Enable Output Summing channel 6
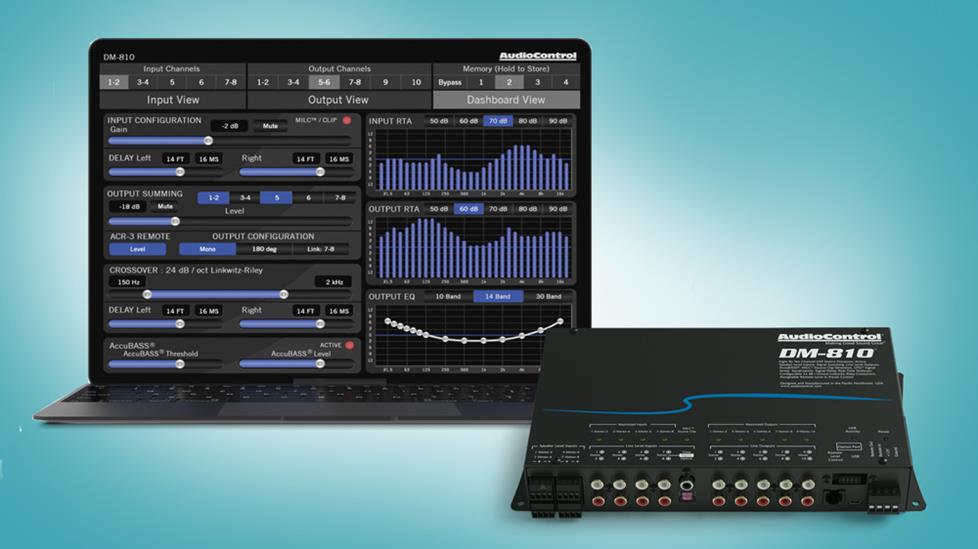Image resolution: width=978 pixels, height=549 pixels. coord(308,198)
